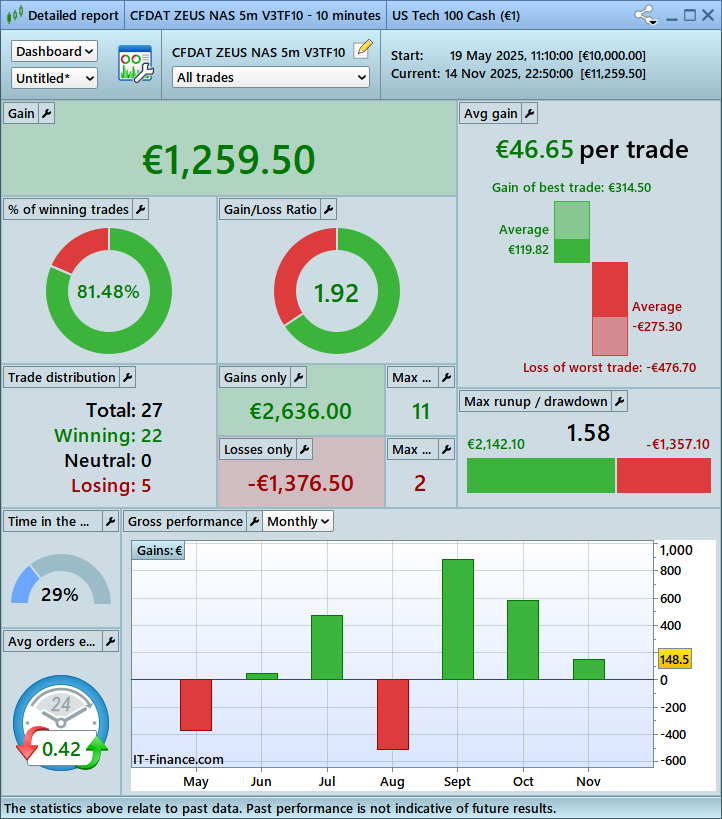
Task: Click the October green bar in chart
Action: 523,640
